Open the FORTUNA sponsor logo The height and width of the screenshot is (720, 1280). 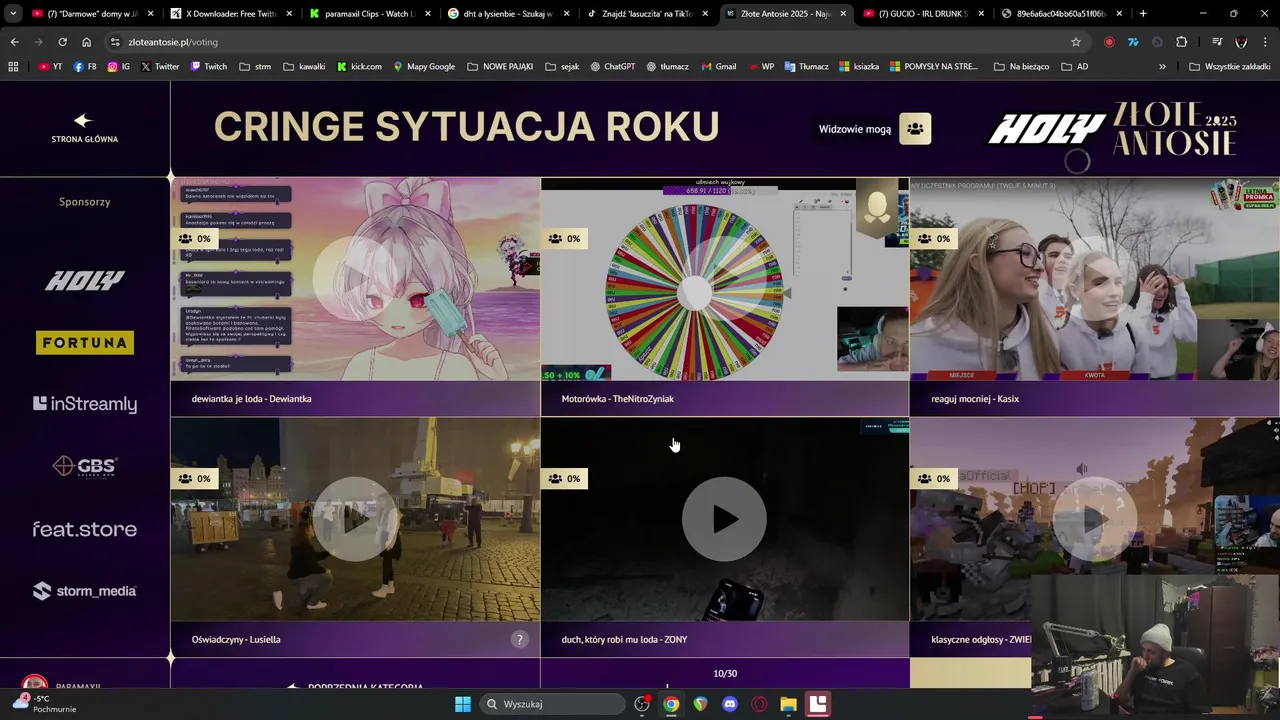click(85, 343)
